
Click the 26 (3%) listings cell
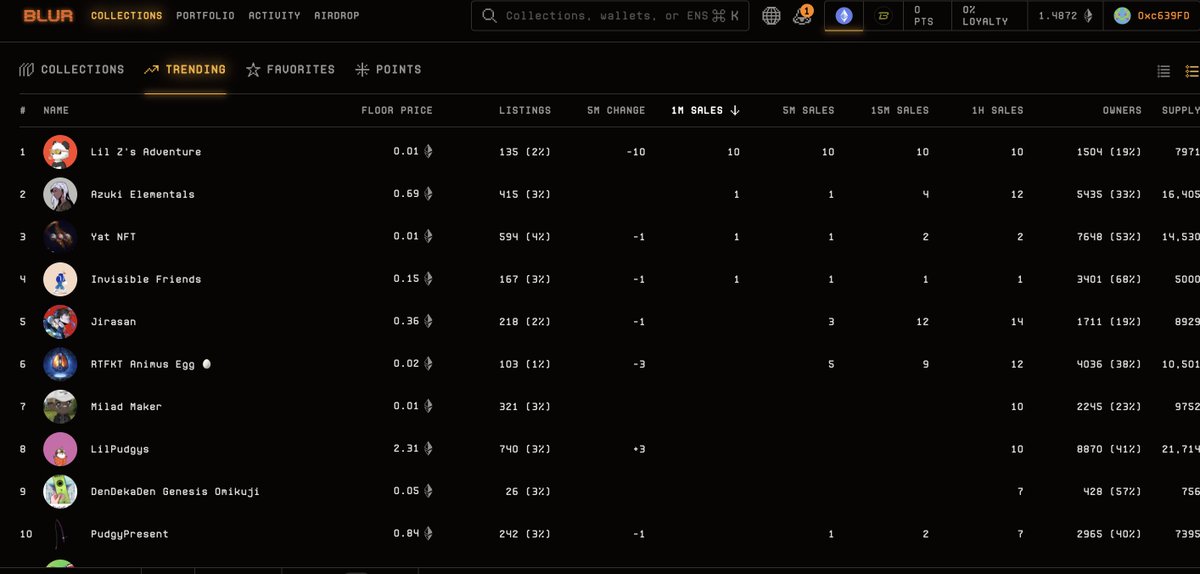tap(528, 492)
